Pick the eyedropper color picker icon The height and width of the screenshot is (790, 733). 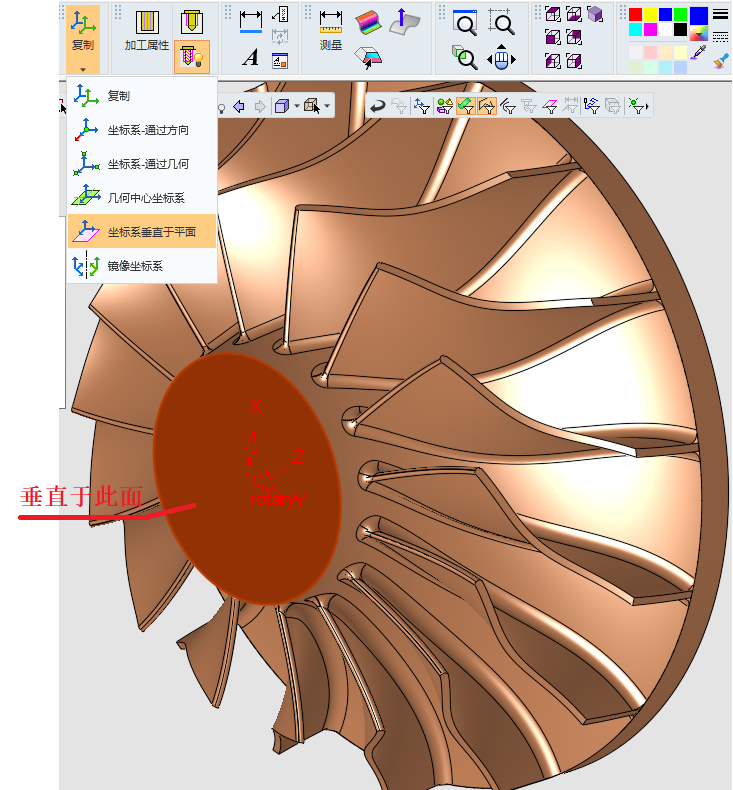coord(699,52)
